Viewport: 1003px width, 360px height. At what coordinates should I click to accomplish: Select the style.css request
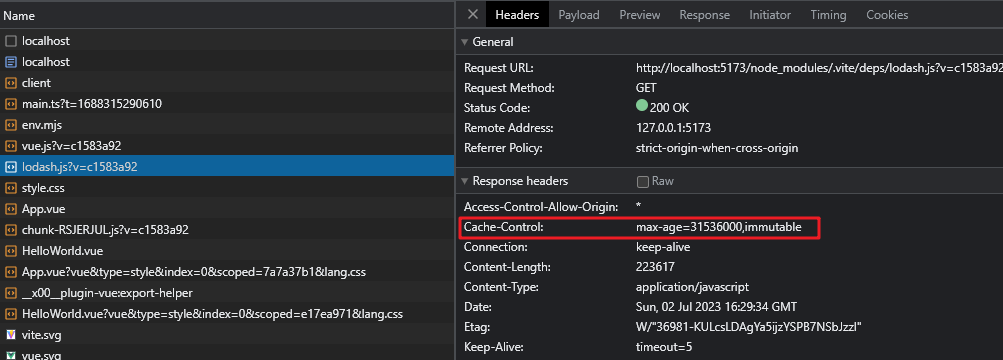click(227, 189)
